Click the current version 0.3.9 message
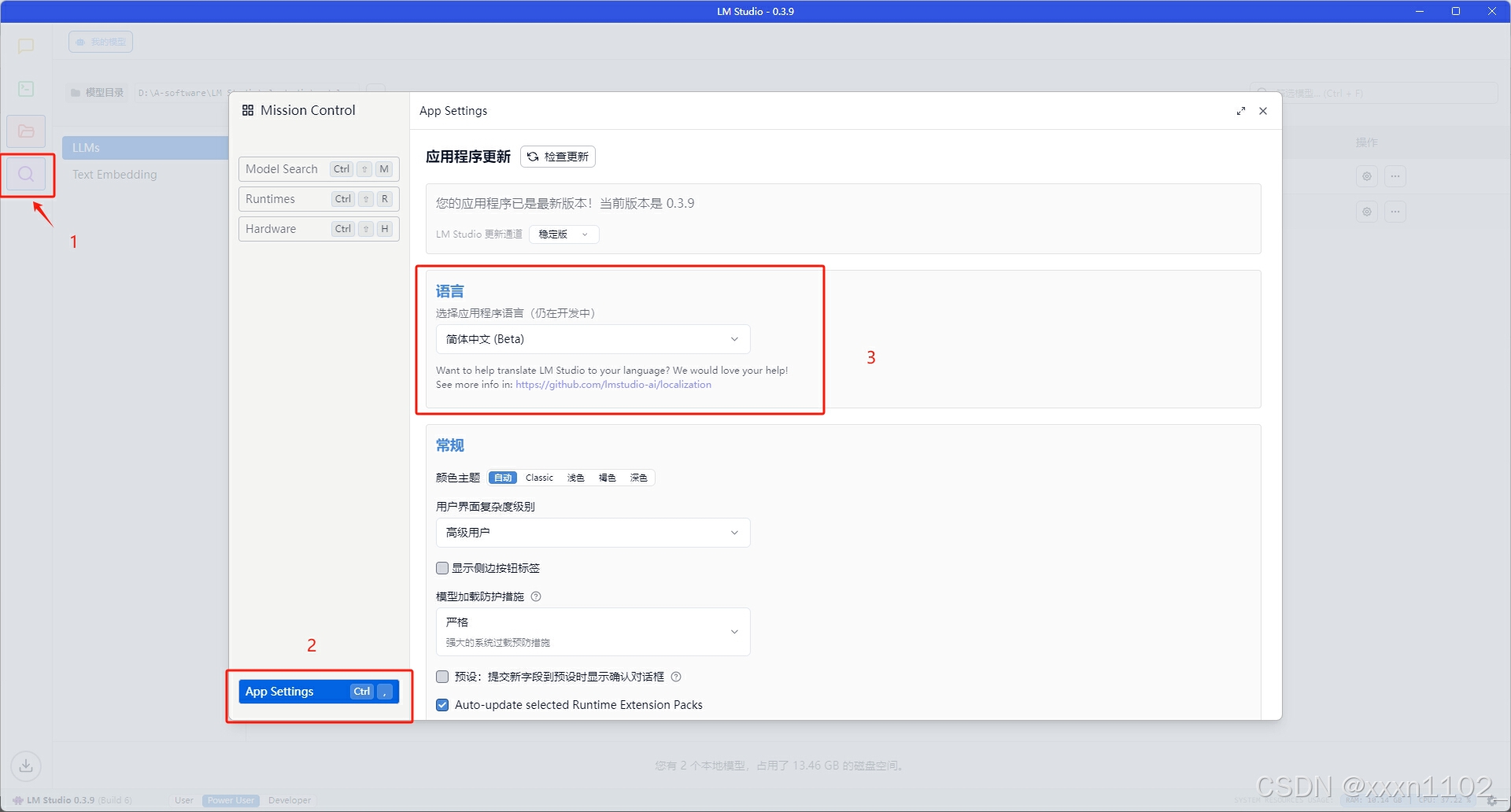The width and height of the screenshot is (1511, 812). pos(565,203)
